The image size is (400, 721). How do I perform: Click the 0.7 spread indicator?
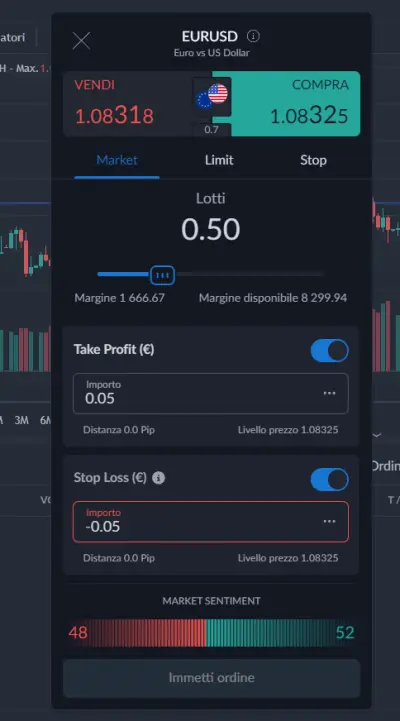(x=211, y=130)
